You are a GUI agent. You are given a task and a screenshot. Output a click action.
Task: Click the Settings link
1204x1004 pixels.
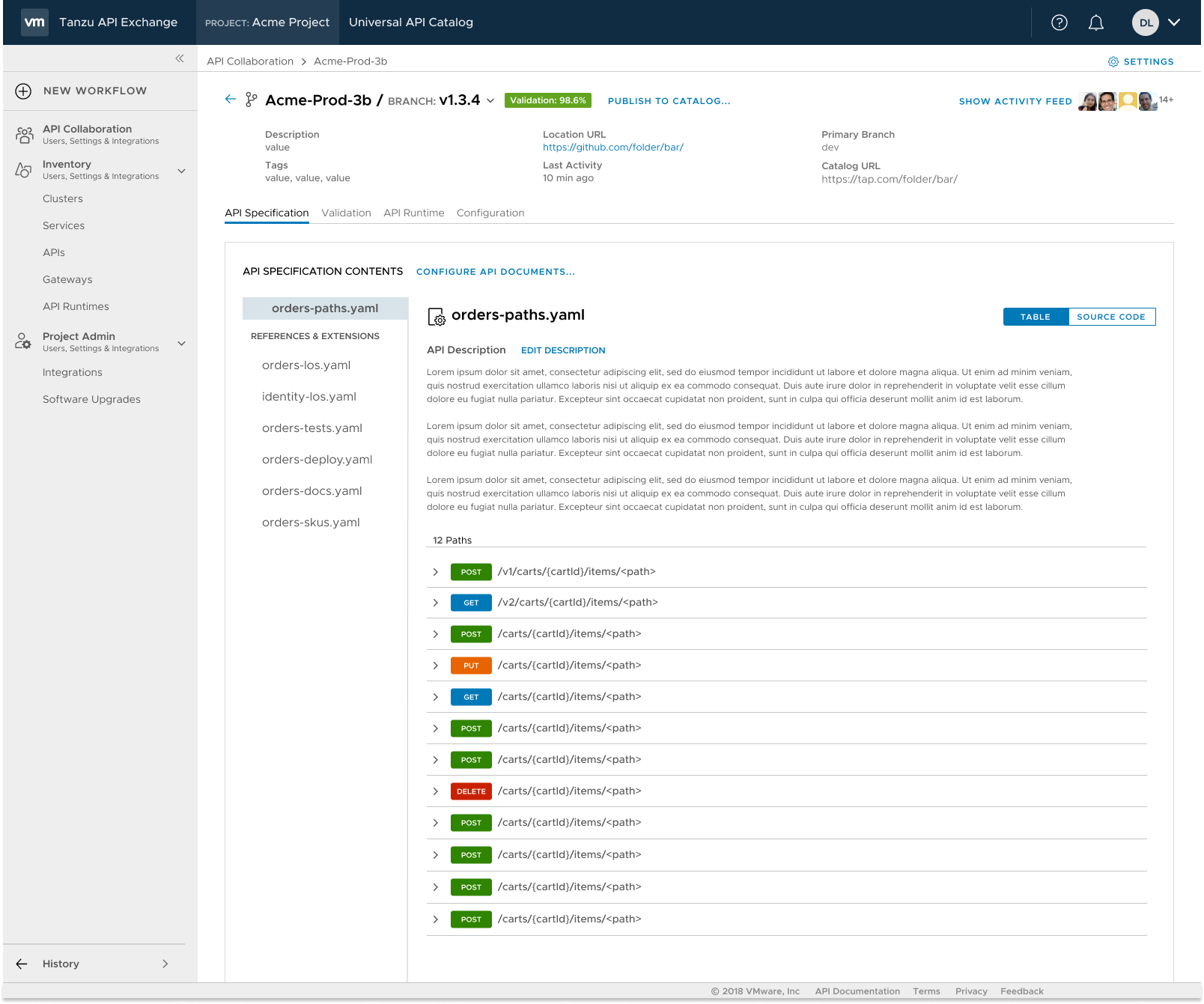click(x=1149, y=61)
